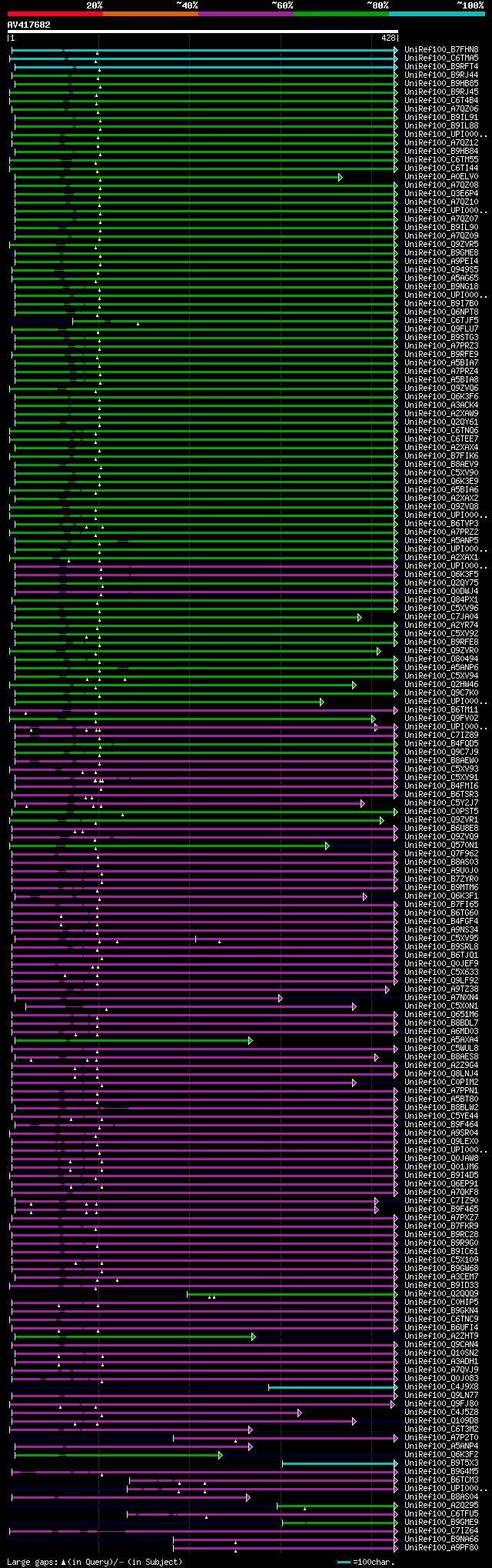Click the arrowhead of UniRef100_Q109D8 alignment
This screenshot has width=492, height=1568.
(354, 1421)
